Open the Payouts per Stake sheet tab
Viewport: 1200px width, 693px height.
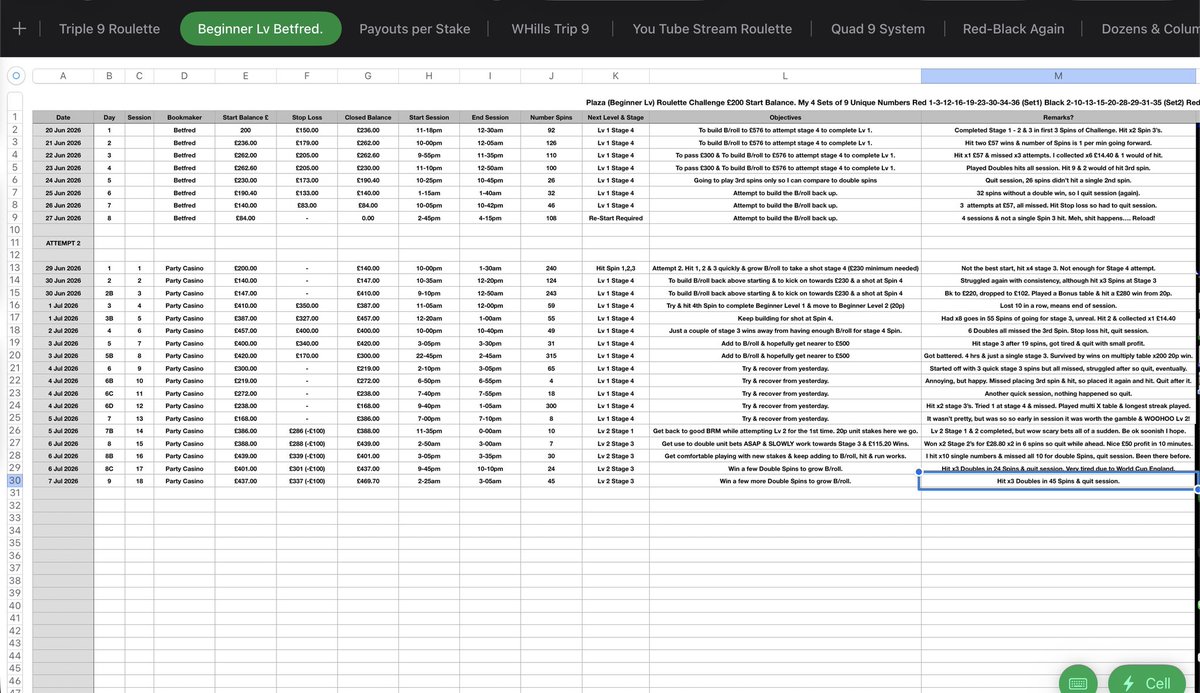pos(415,29)
